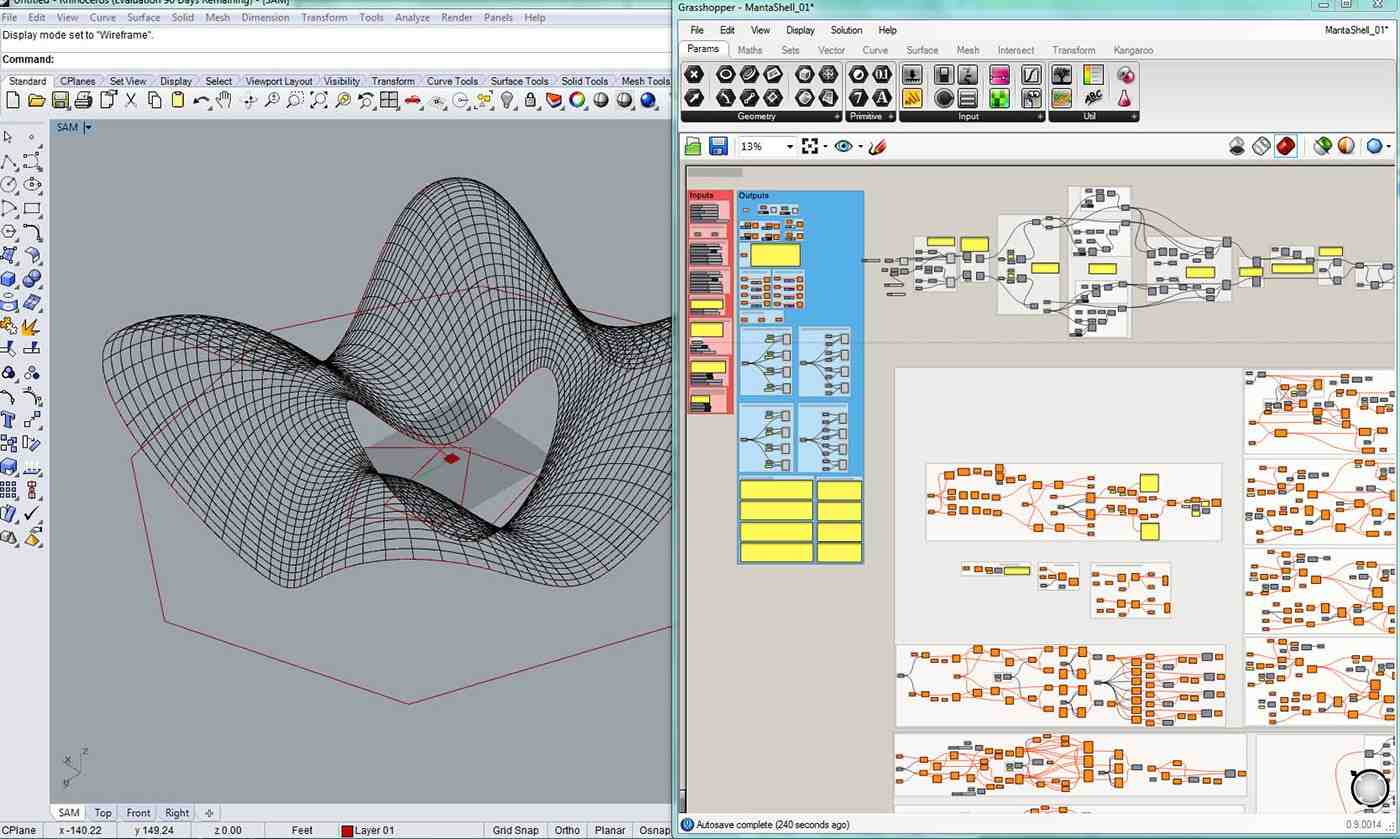Click the red Layer 01 color swatch
This screenshot has height=839, width=1400.
tap(347, 831)
